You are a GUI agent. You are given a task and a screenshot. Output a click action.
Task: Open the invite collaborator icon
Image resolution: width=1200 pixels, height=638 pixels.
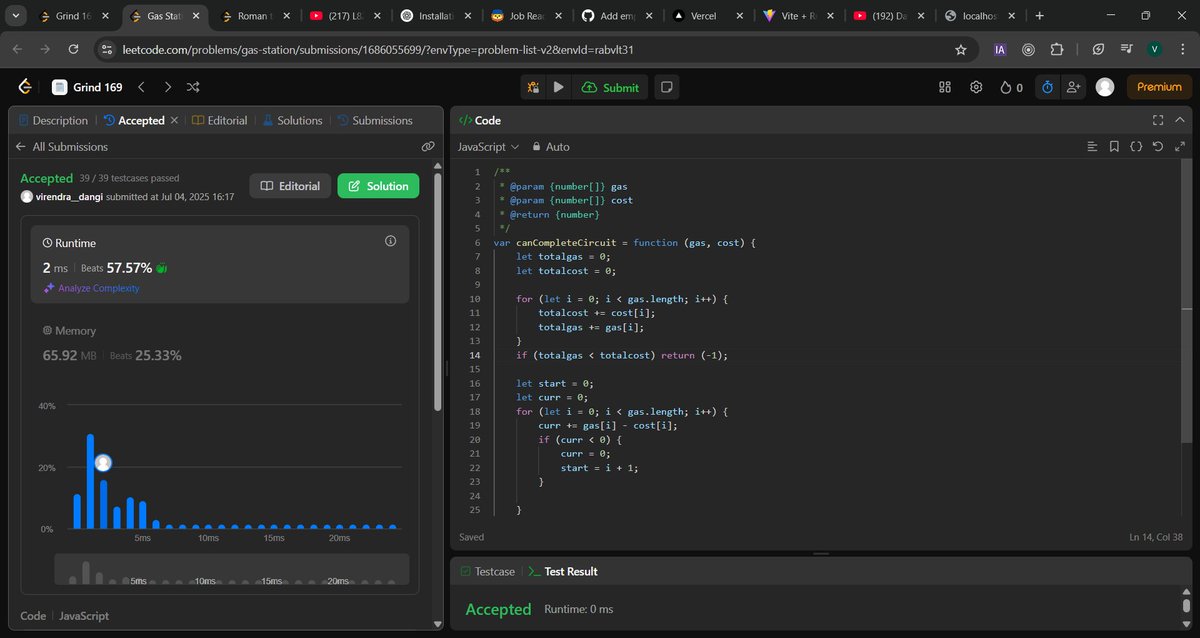(1074, 87)
